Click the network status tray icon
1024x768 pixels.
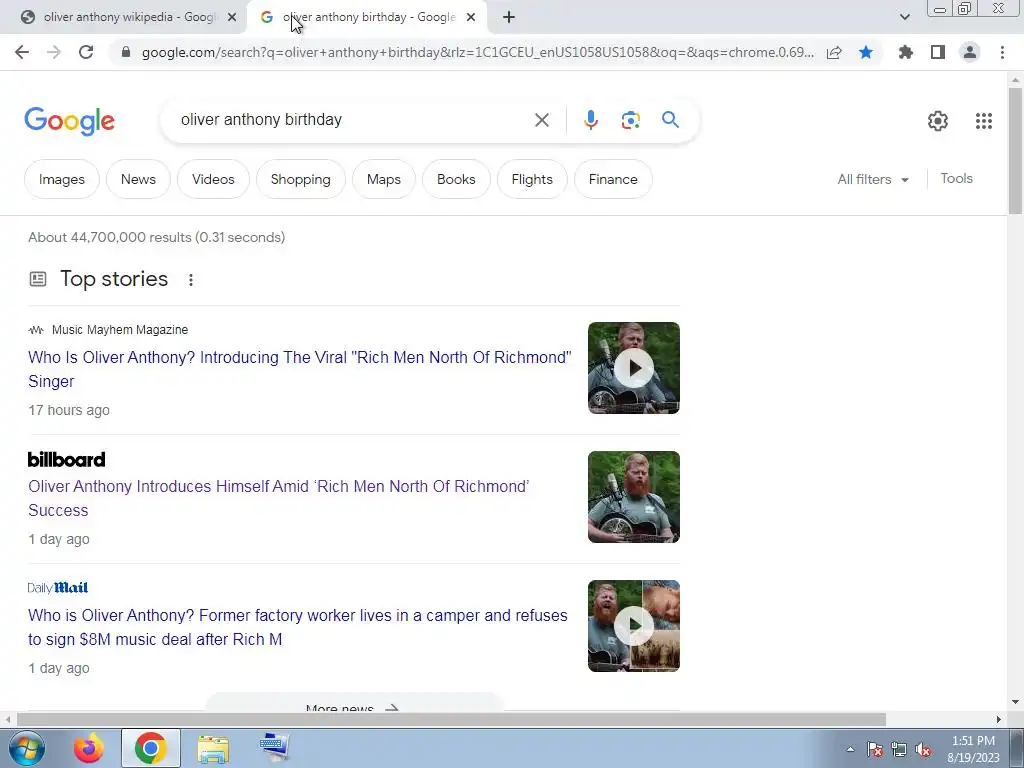point(899,750)
